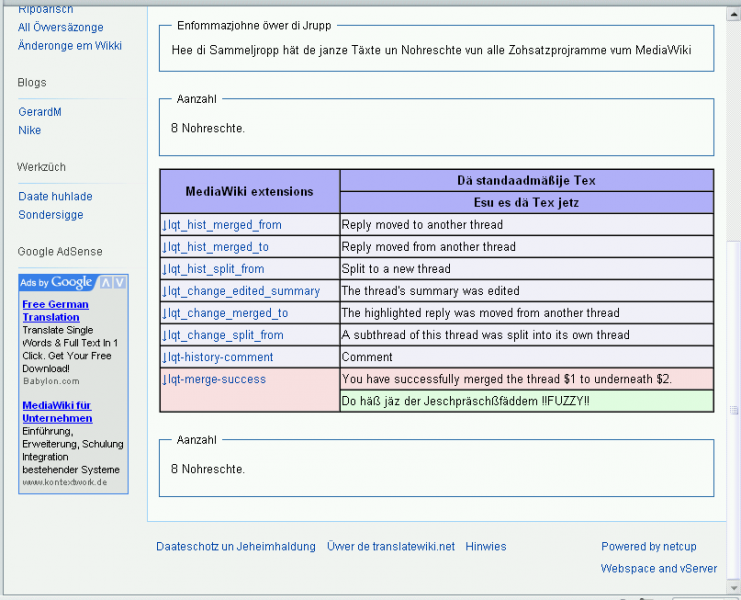Click the www.kontextwork.de ad URL

[65, 482]
